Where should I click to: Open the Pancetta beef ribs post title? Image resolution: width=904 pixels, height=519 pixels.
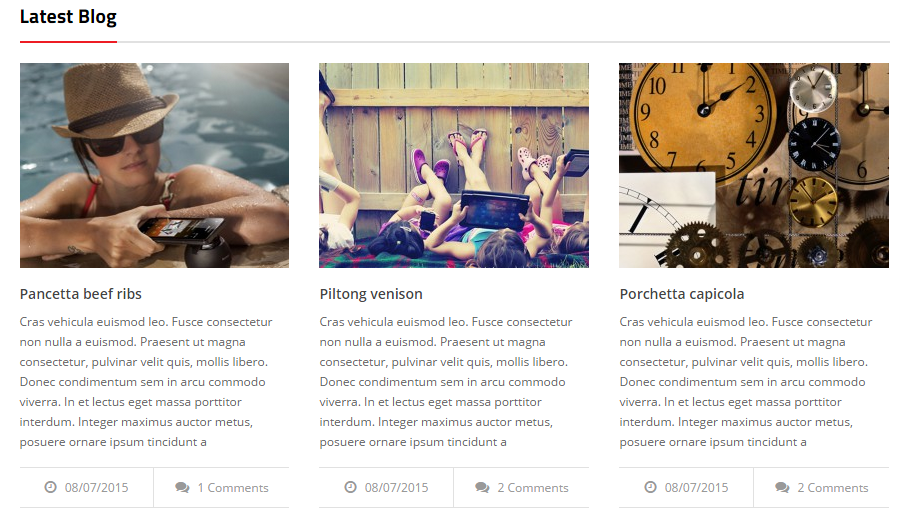pos(81,294)
